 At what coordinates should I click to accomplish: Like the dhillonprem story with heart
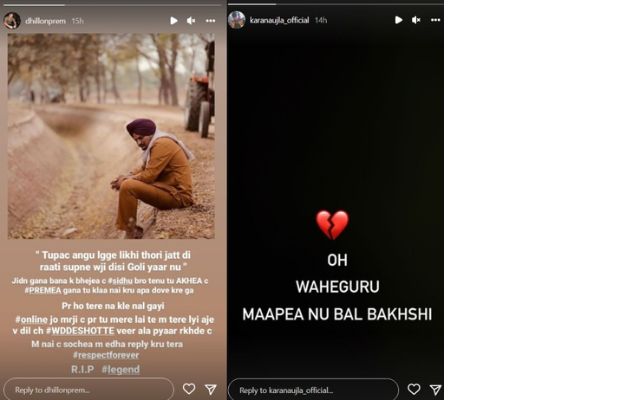click(x=189, y=389)
